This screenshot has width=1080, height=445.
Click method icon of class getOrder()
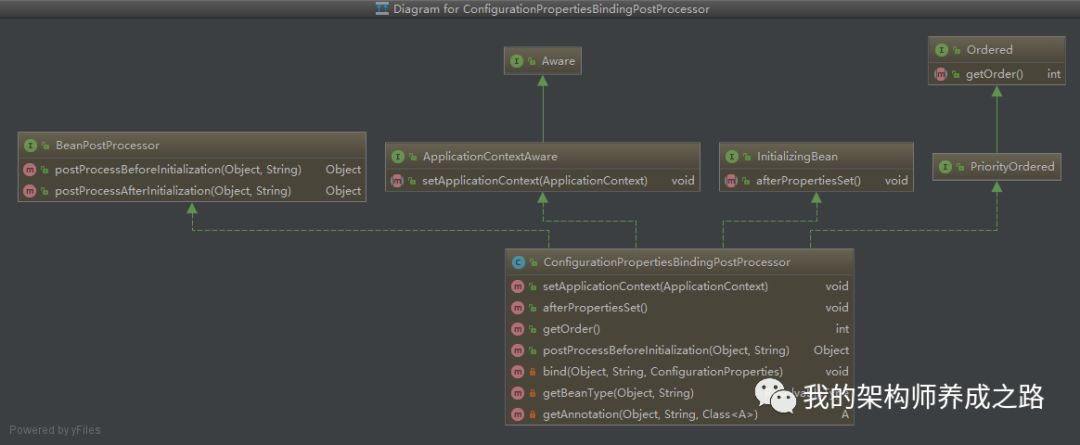(x=518, y=329)
